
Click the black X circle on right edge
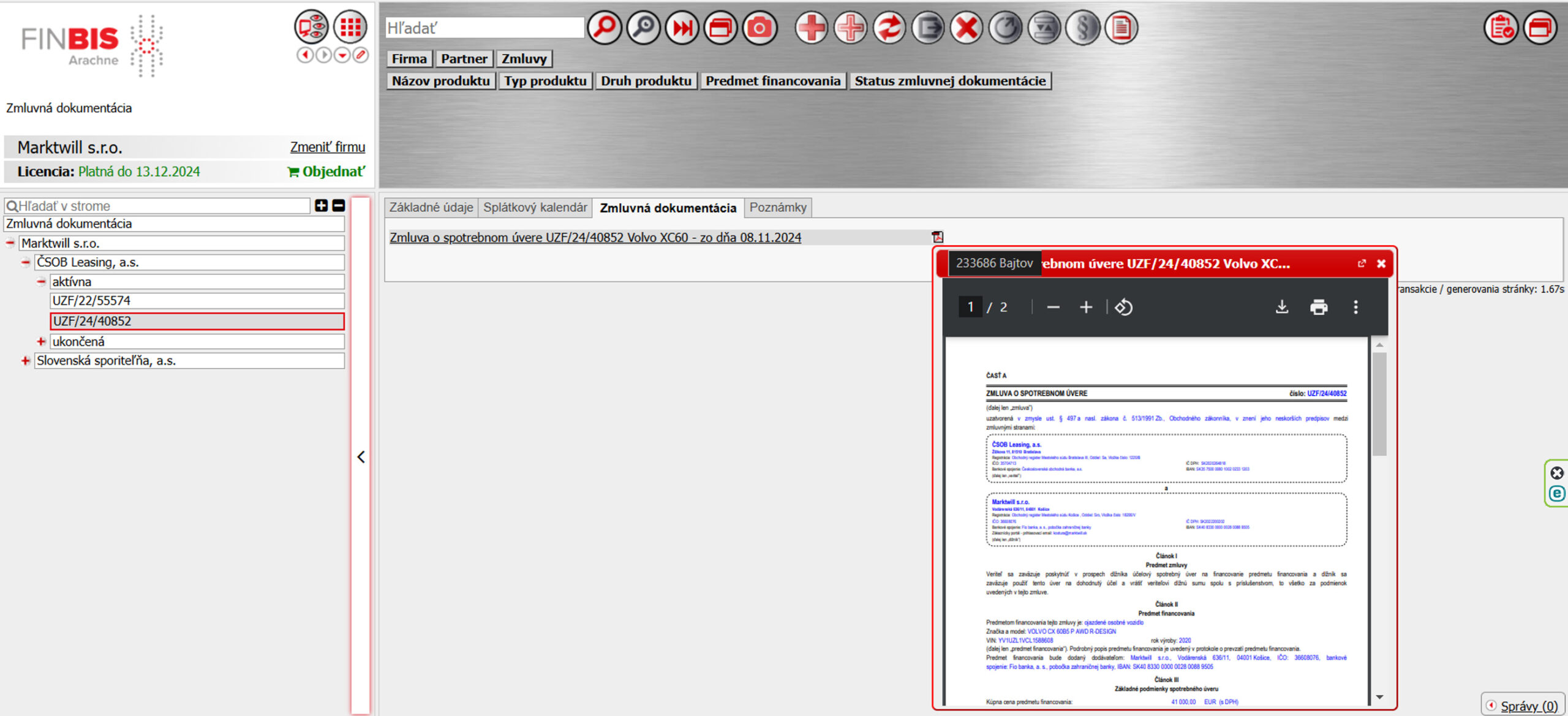pyautogui.click(x=1557, y=473)
